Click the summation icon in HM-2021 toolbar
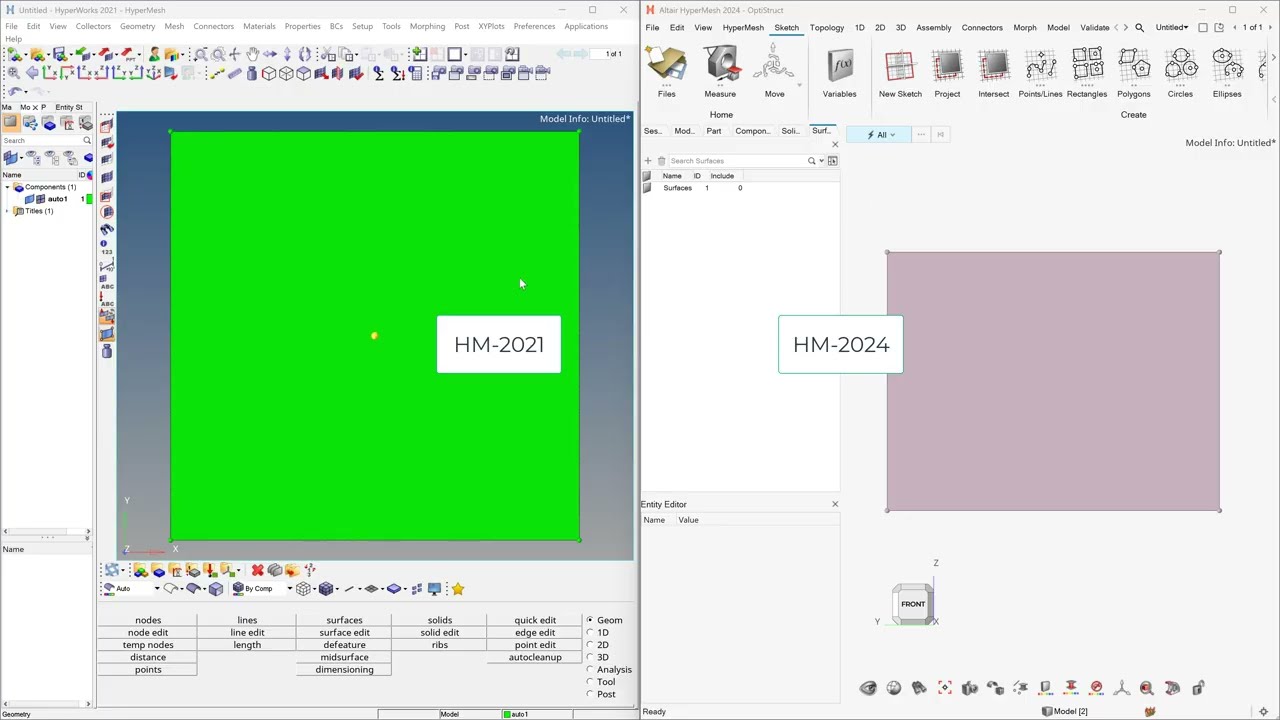Viewport: 1280px width, 720px height. (378, 73)
